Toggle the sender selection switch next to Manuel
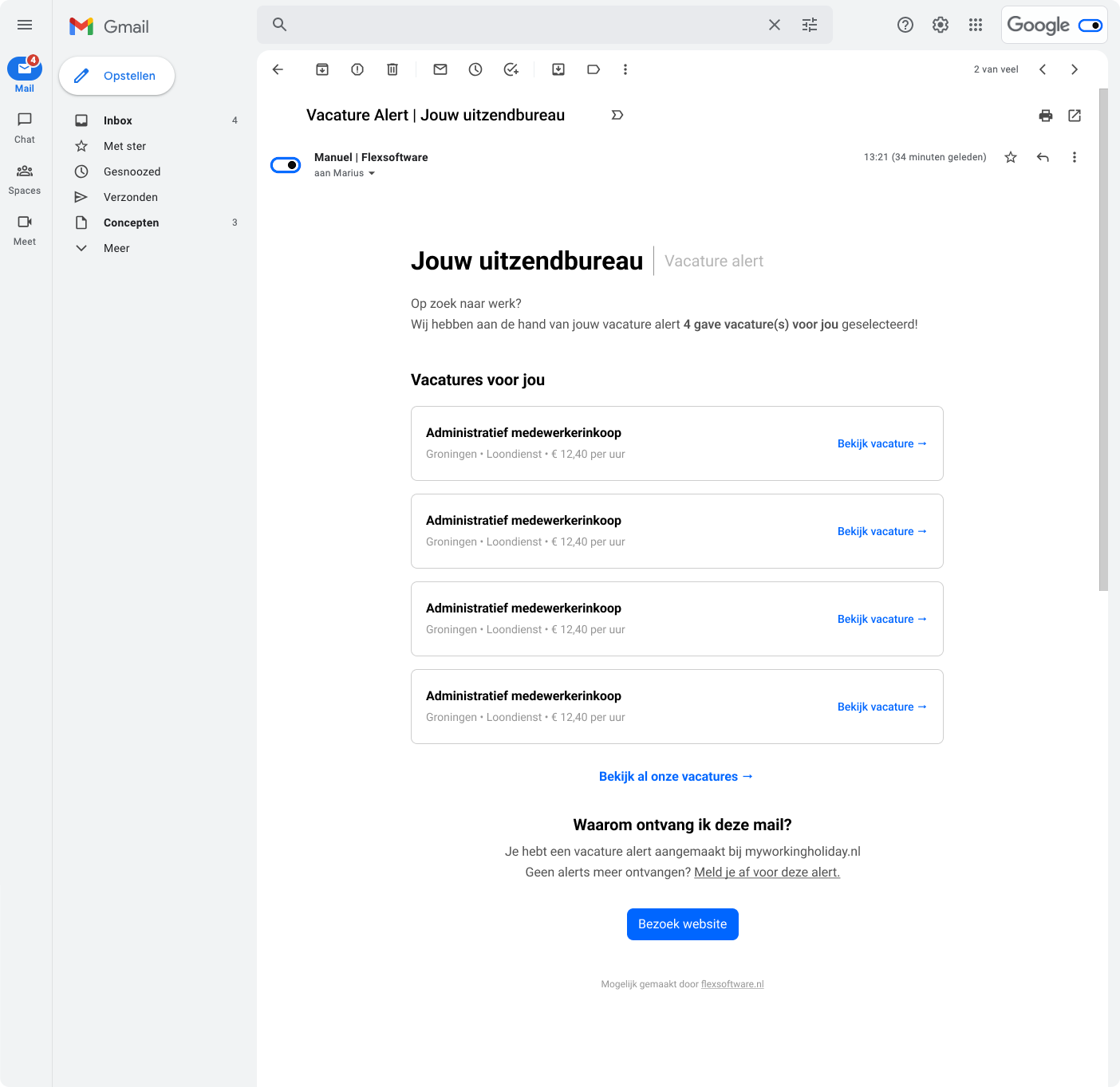 coord(285,164)
